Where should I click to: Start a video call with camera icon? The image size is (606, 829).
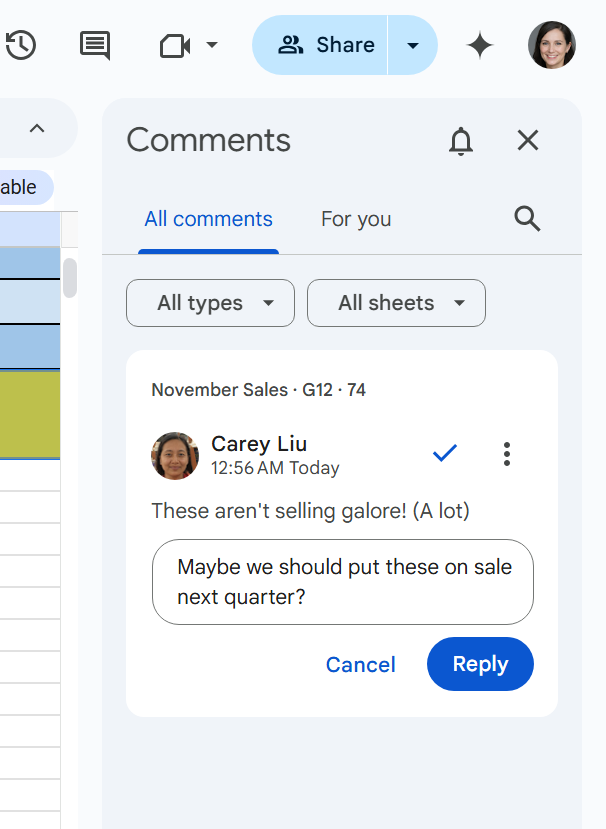[175, 45]
